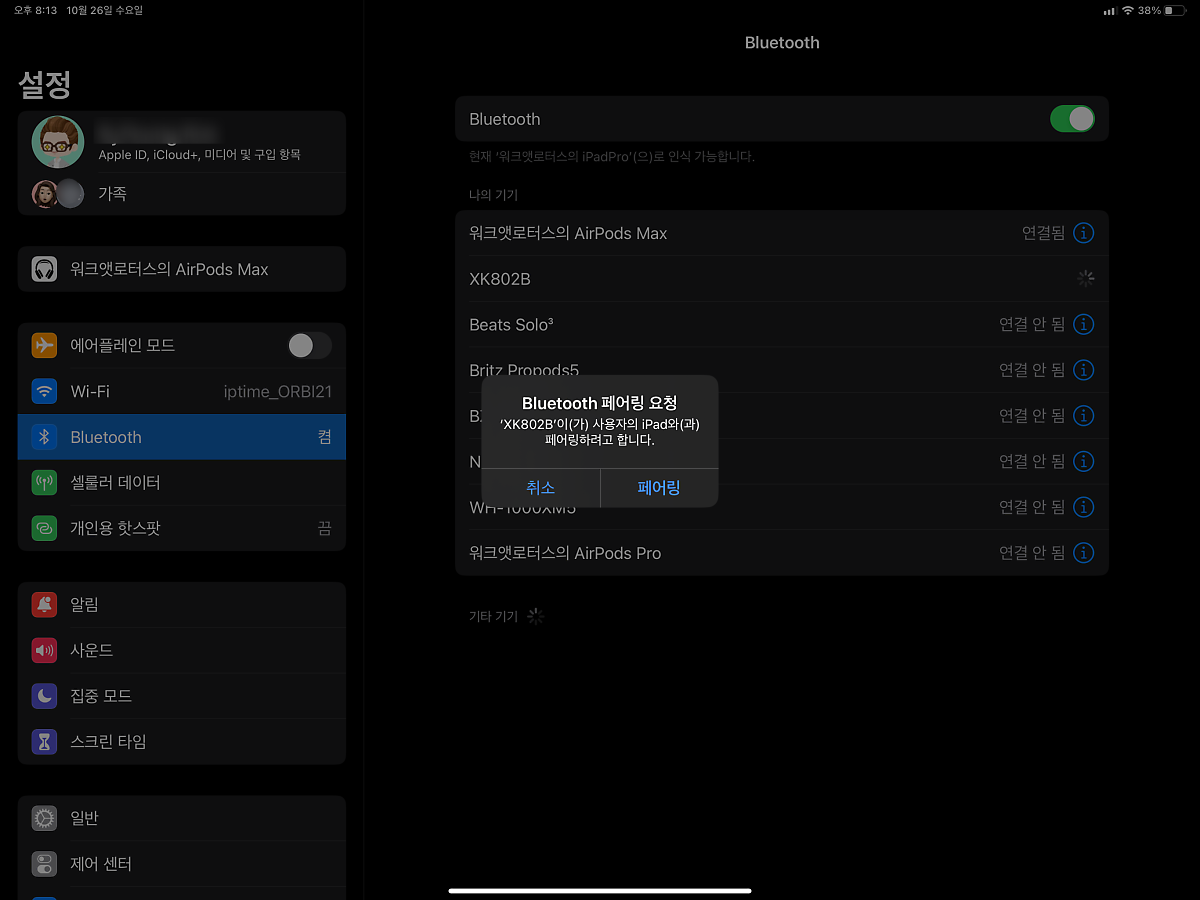
Task: Select Beats Solo³ device name
Action: click(511, 325)
